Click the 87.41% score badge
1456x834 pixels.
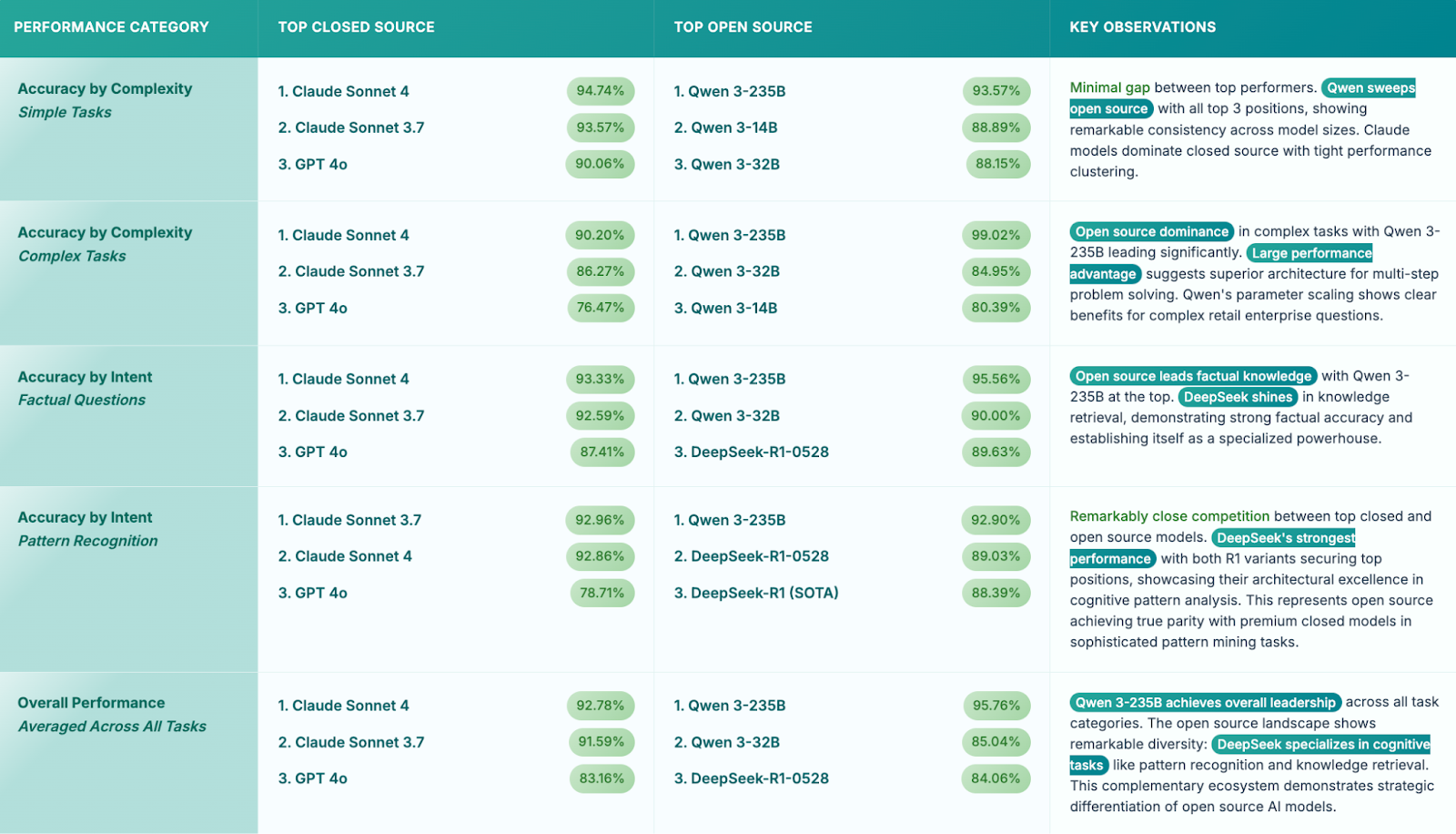(602, 452)
